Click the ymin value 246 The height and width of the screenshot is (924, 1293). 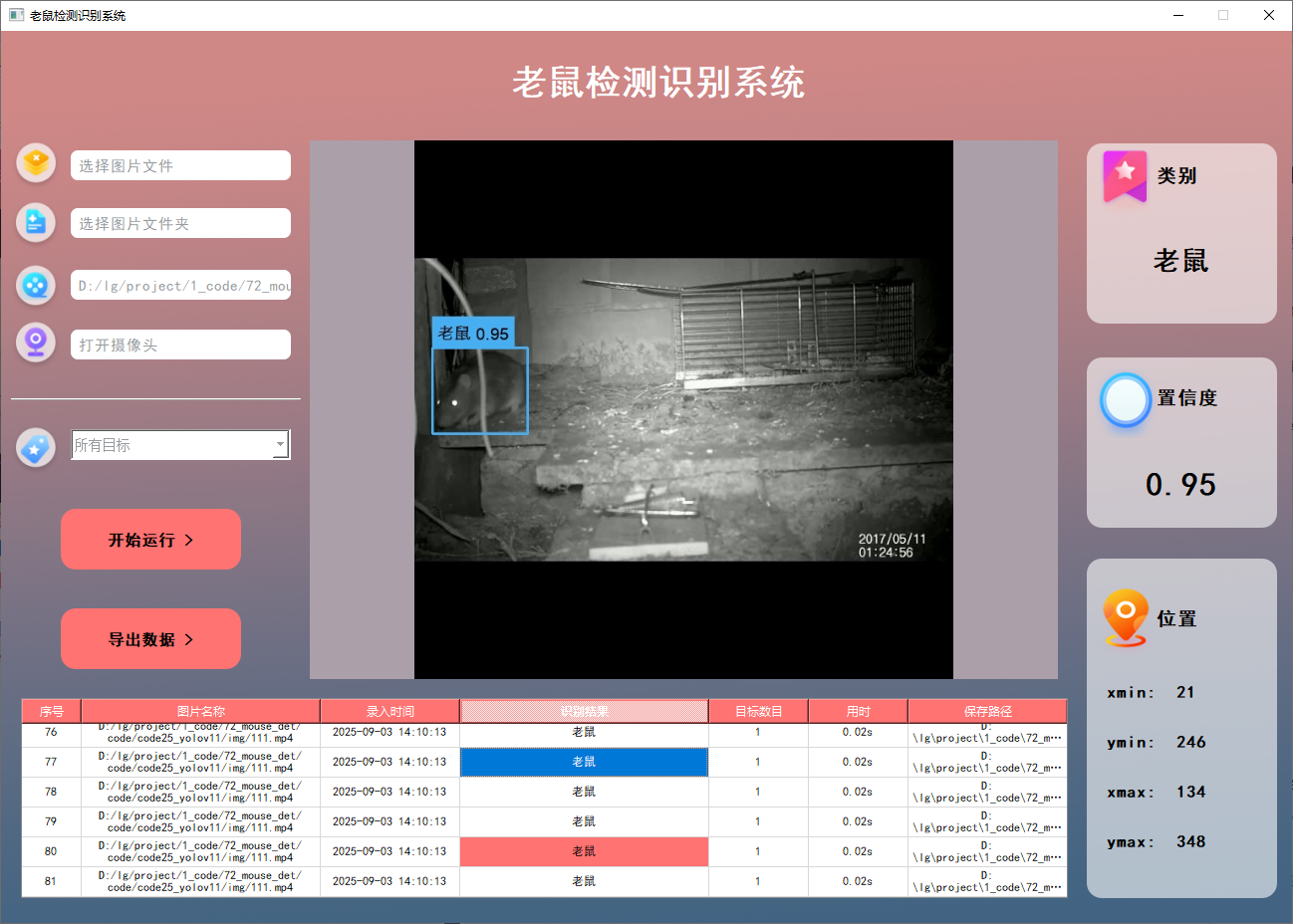click(1190, 742)
